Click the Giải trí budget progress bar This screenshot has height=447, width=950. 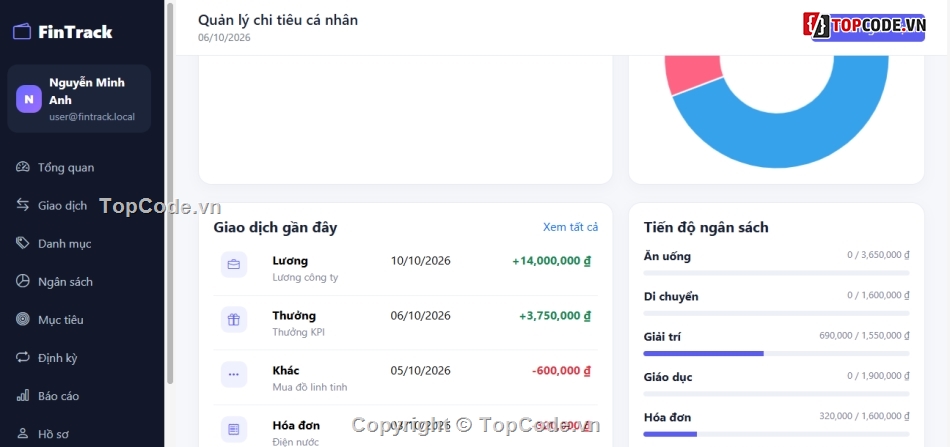point(776,353)
